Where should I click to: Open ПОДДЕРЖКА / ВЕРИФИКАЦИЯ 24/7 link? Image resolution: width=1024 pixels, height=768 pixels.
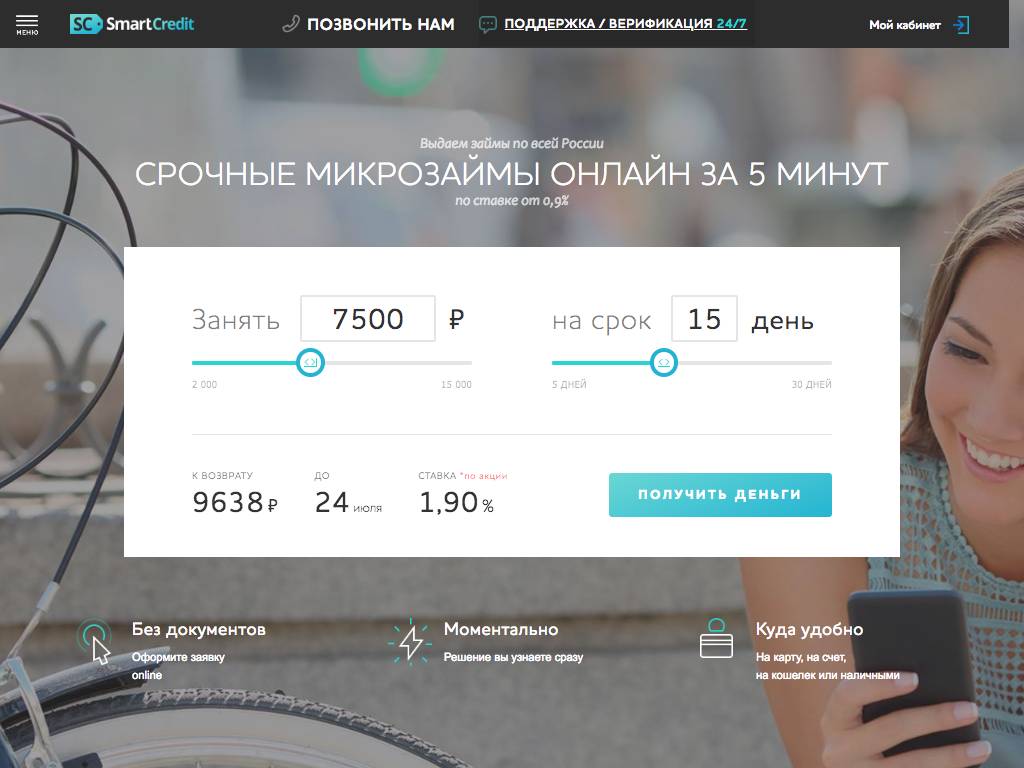pyautogui.click(x=626, y=24)
